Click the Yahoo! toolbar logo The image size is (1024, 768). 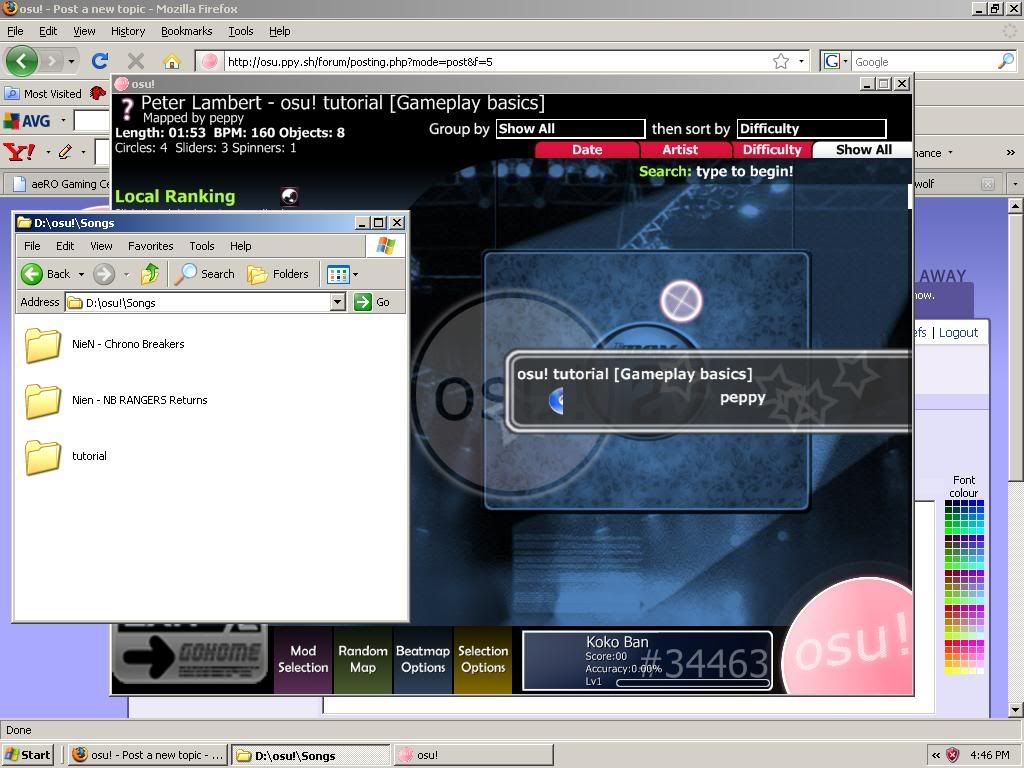(x=20, y=152)
